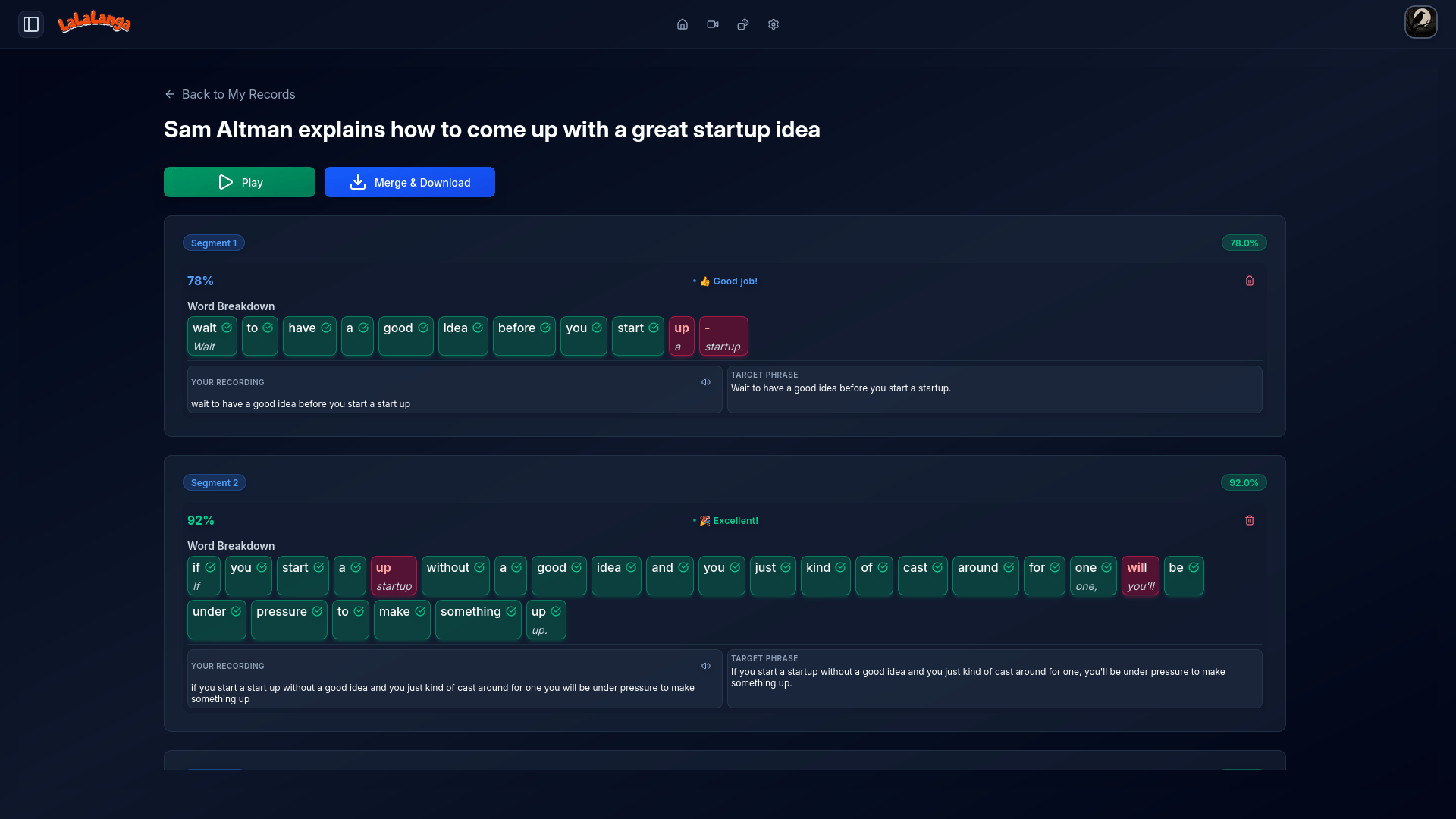Click the mismatched 'will' word chip
The image size is (1456, 819).
click(x=1140, y=576)
